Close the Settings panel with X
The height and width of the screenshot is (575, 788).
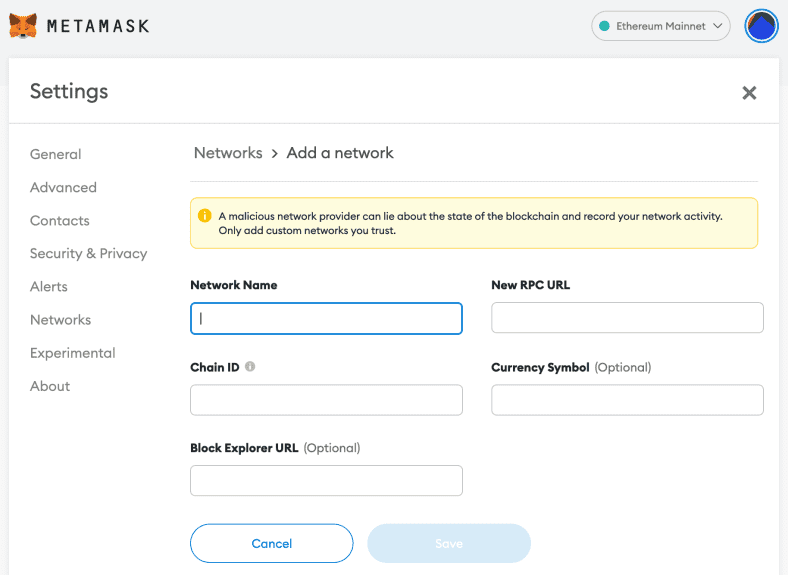tap(749, 92)
